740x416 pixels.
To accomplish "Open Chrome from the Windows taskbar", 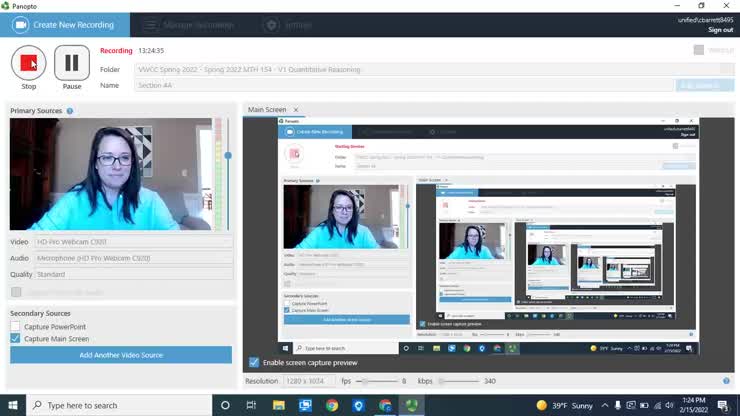I will pyautogui.click(x=332, y=405).
